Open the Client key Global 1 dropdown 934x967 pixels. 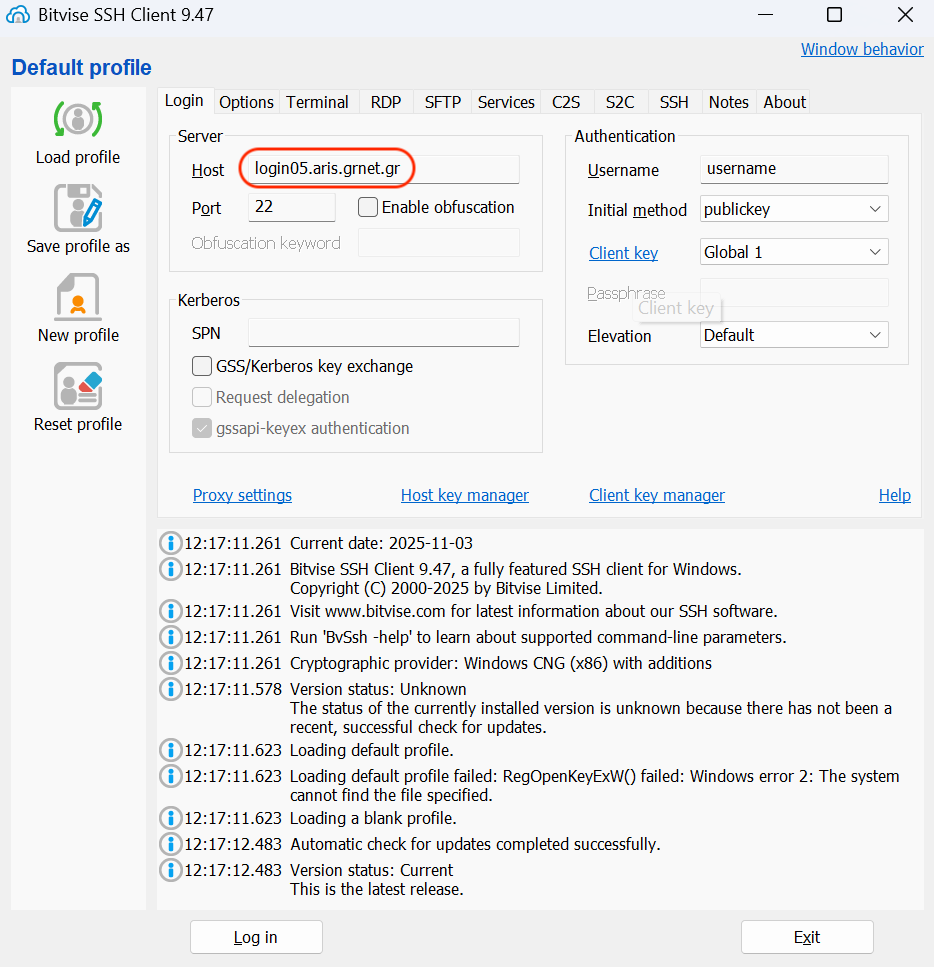(x=794, y=253)
